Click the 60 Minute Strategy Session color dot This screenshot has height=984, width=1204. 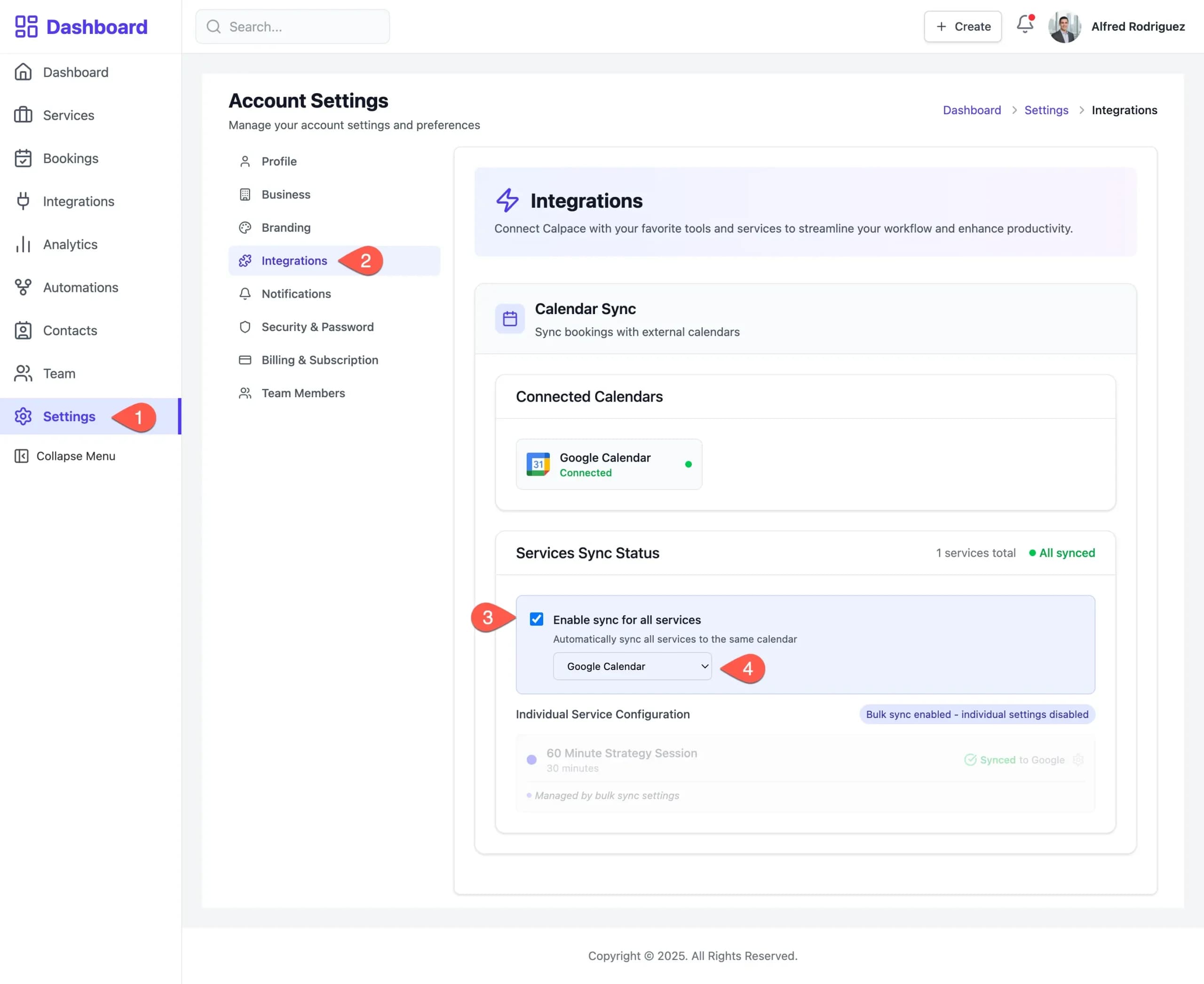pyautogui.click(x=531, y=760)
